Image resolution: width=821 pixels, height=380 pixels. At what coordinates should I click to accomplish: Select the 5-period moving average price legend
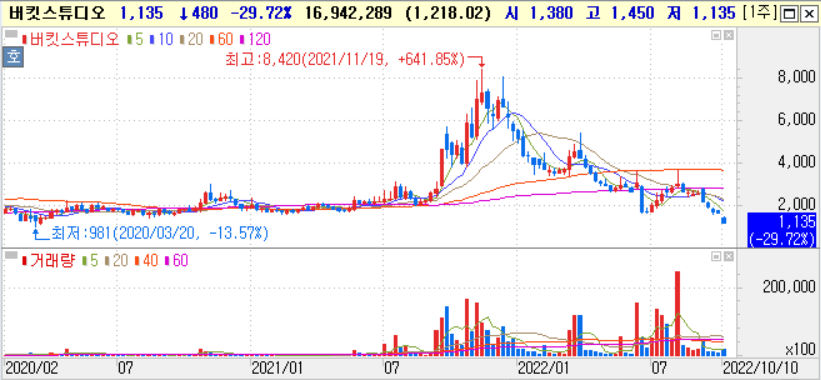pyautogui.click(x=136, y=39)
